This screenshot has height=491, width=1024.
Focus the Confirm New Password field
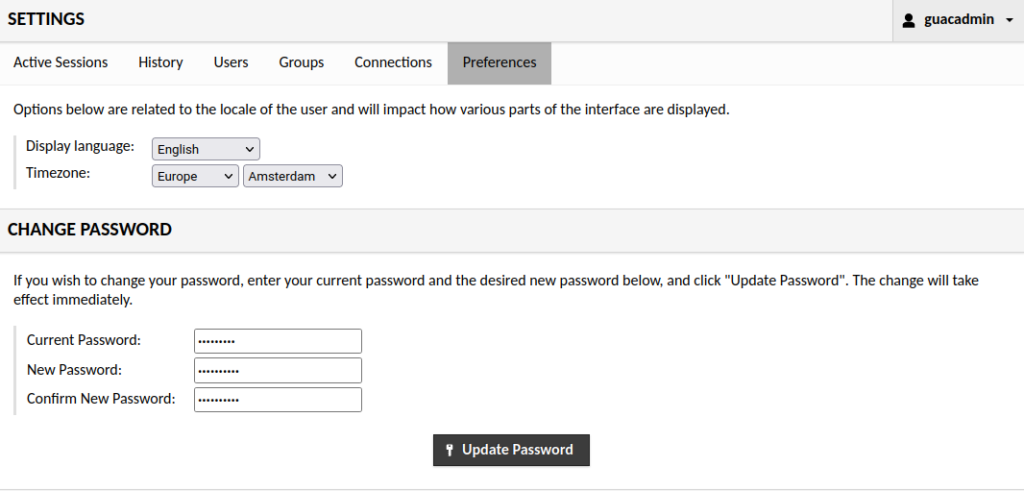coord(278,400)
